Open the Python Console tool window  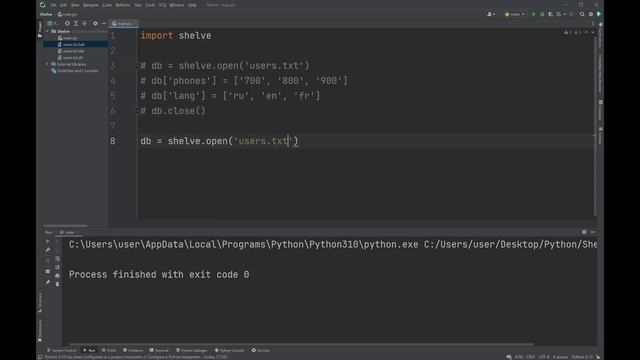229,350
